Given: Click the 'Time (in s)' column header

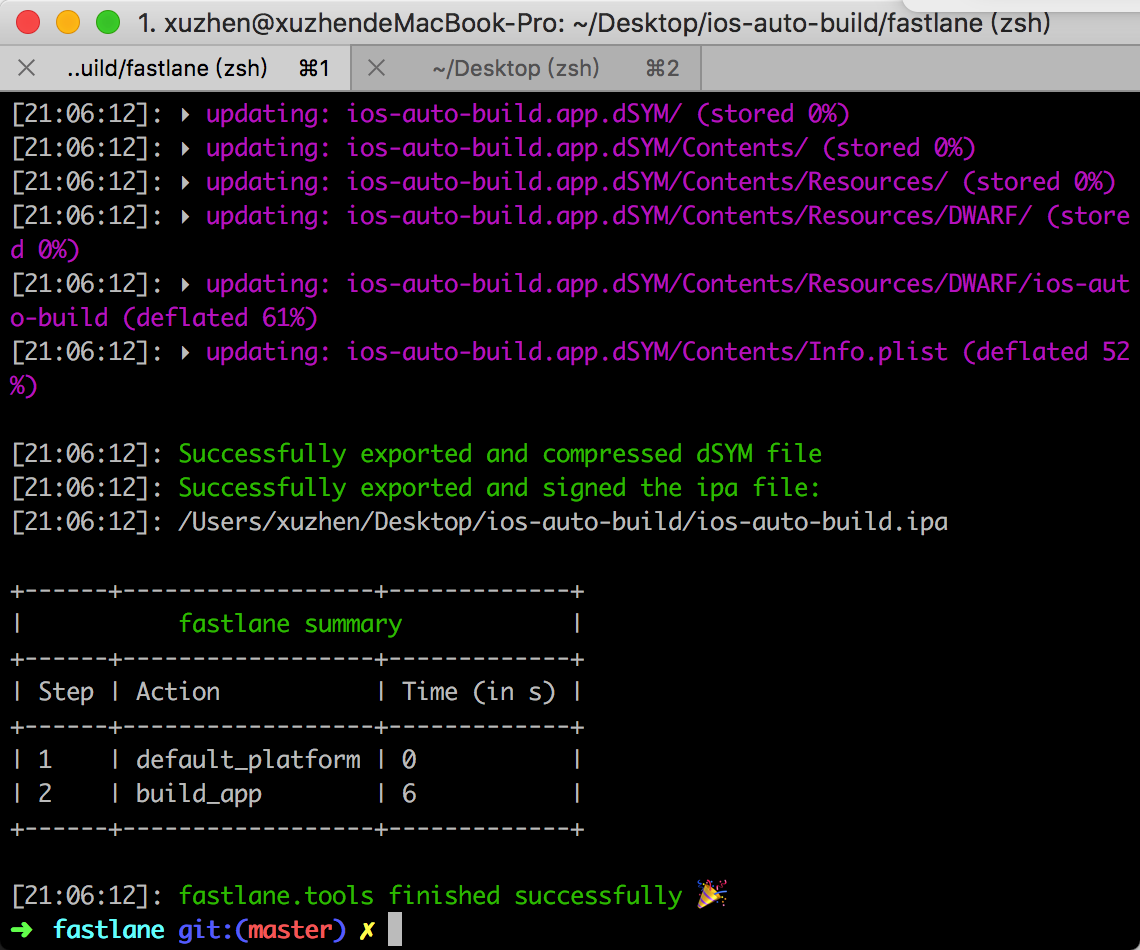Looking at the screenshot, I should pyautogui.click(x=478, y=691).
